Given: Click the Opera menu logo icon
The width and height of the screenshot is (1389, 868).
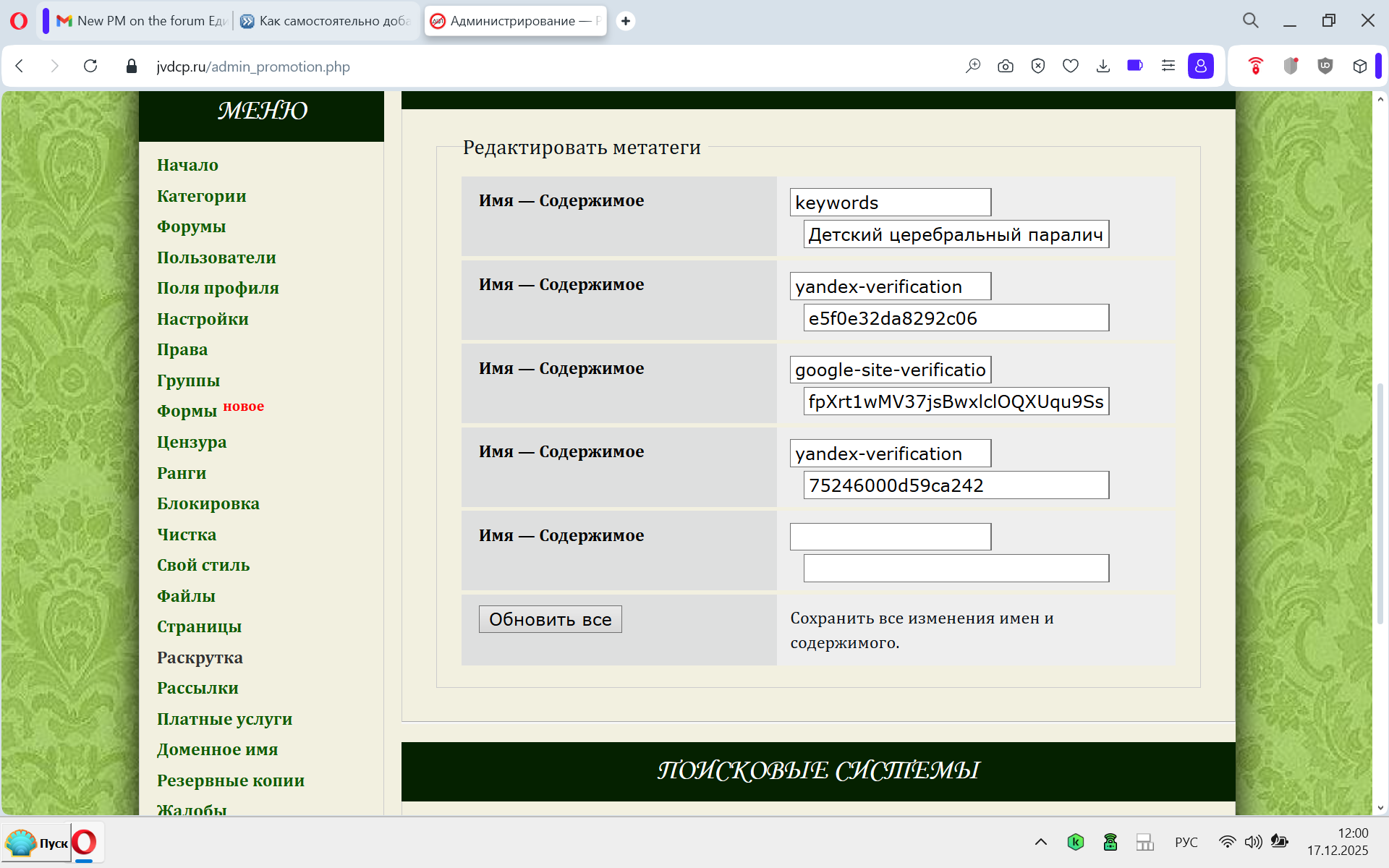Looking at the screenshot, I should pyautogui.click(x=19, y=21).
